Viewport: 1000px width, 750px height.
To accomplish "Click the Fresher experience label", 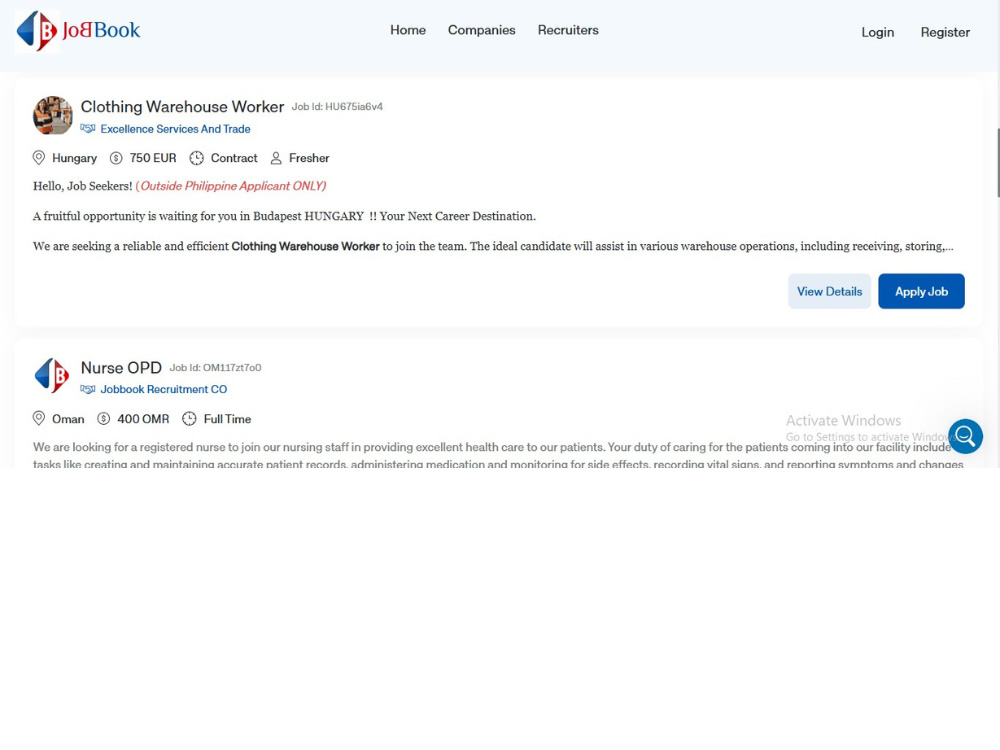I will point(309,158).
